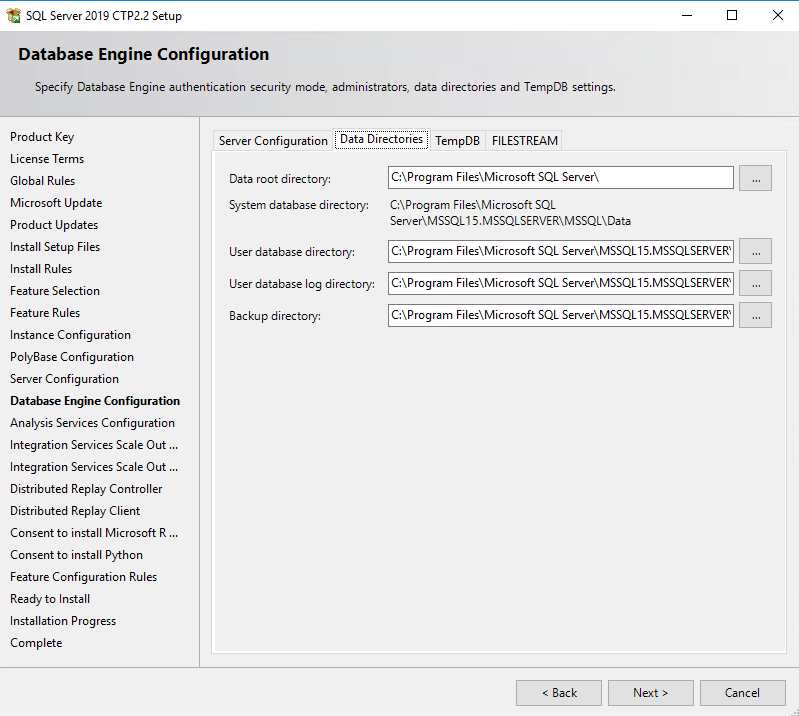Cancel the SQL Server setup
This screenshot has height=716, width=799.
click(742, 693)
